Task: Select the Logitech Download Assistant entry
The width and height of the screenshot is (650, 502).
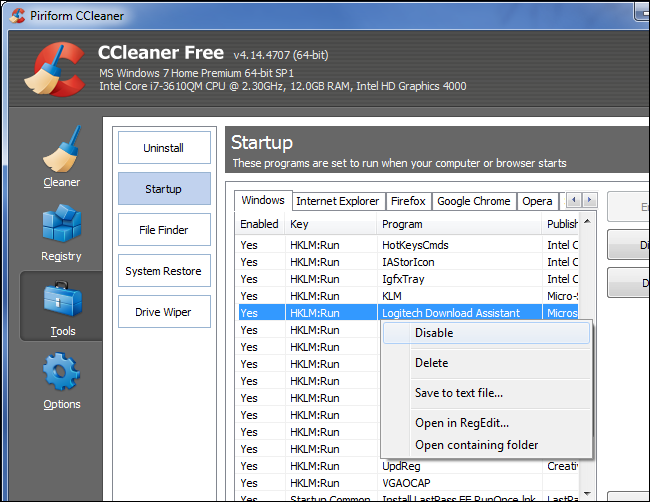Action: 408,313
